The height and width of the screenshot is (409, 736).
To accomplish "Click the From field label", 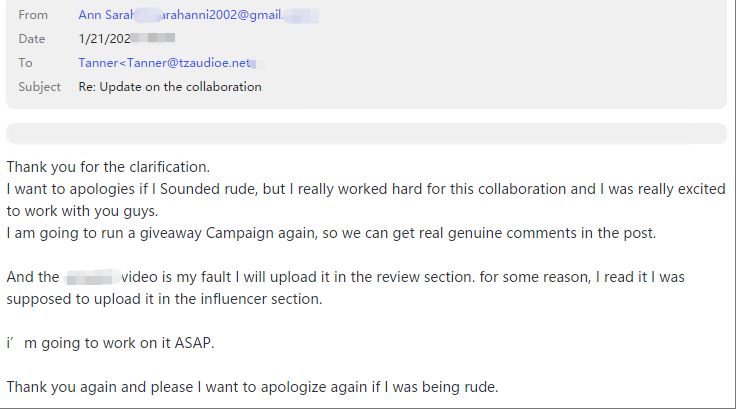I will pyautogui.click(x=33, y=15).
